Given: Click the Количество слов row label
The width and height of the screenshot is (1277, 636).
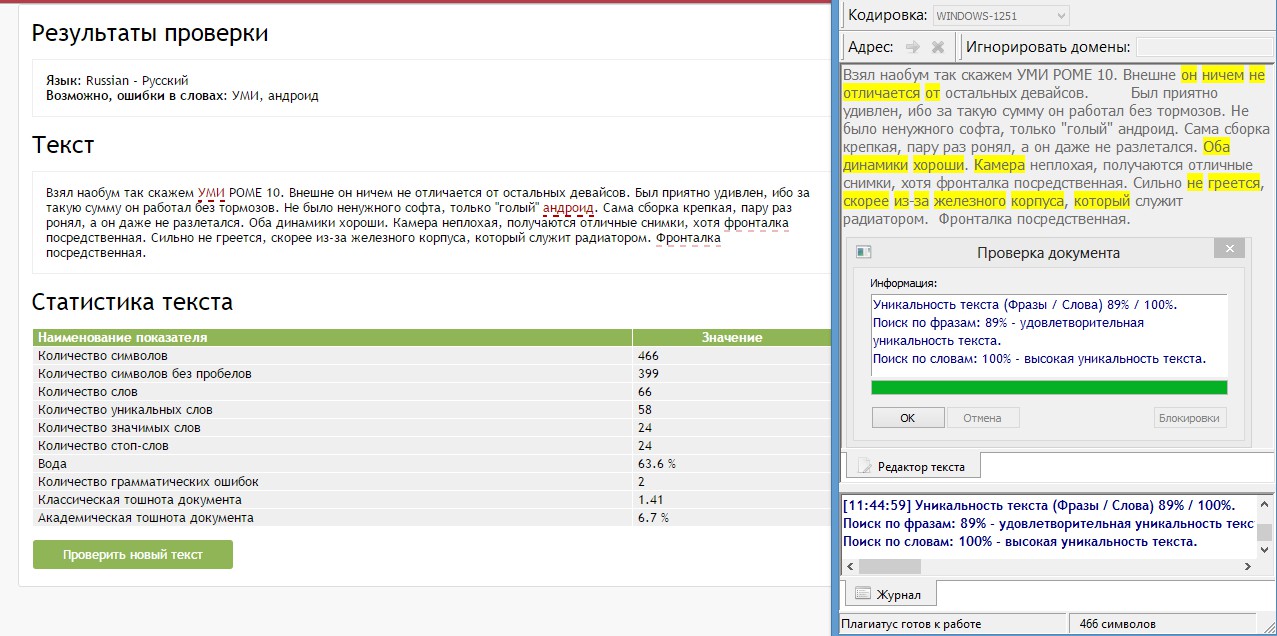Looking at the screenshot, I should (88, 392).
